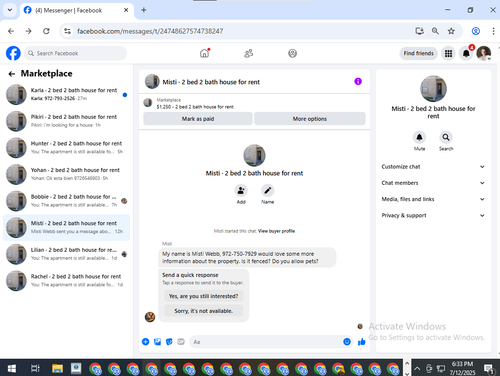Edit the chat name pencil icon
The image size is (500, 376).
pyautogui.click(x=267, y=191)
